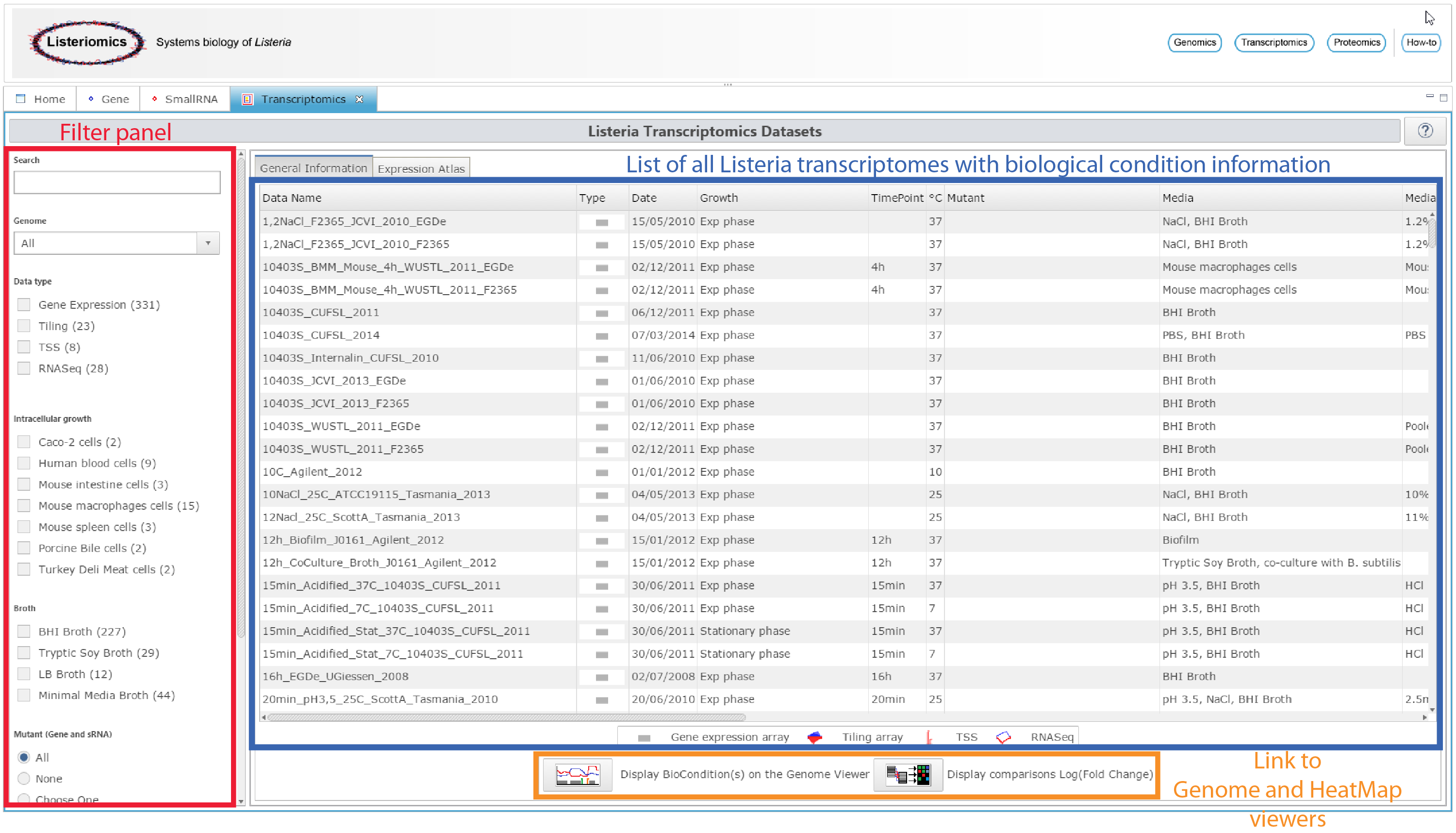
Task: Click into the Search input field
Action: [116, 183]
